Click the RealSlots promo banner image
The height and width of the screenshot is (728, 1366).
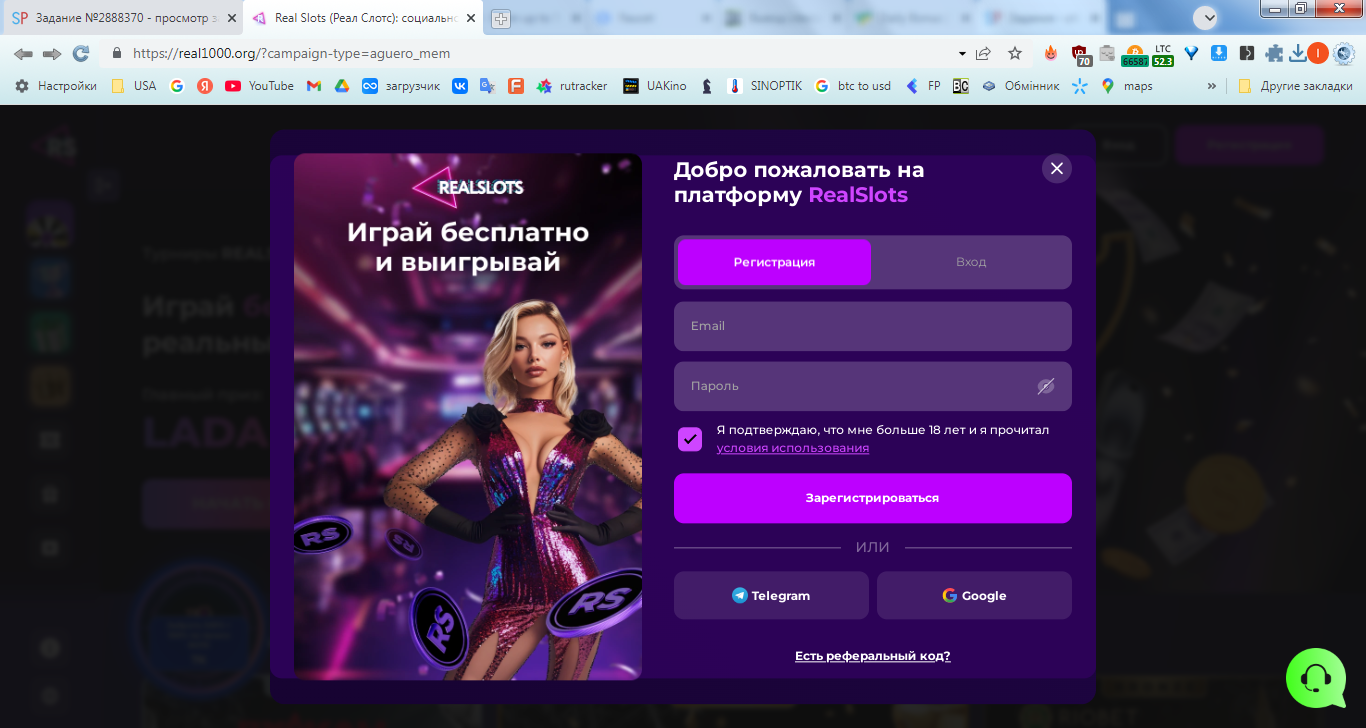467,416
